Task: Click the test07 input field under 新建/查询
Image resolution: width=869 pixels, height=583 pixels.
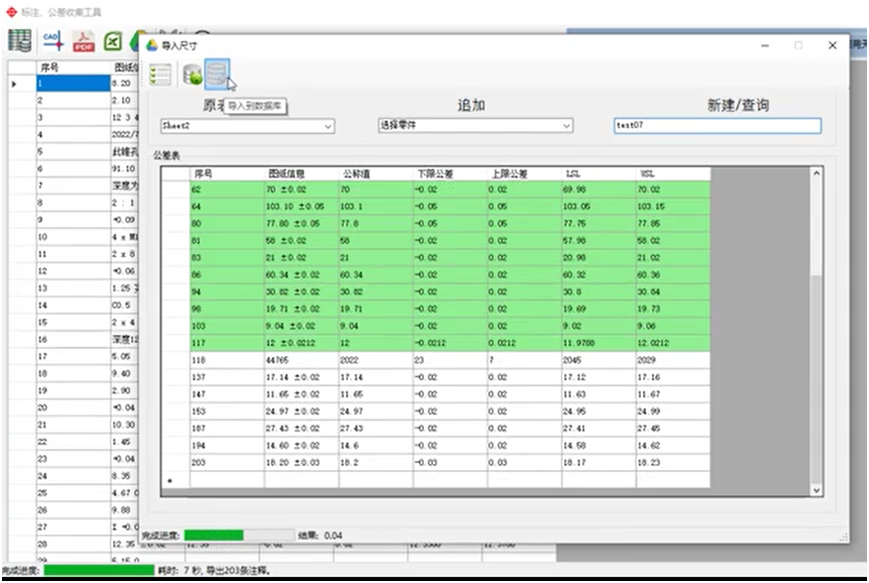Action: click(x=717, y=125)
